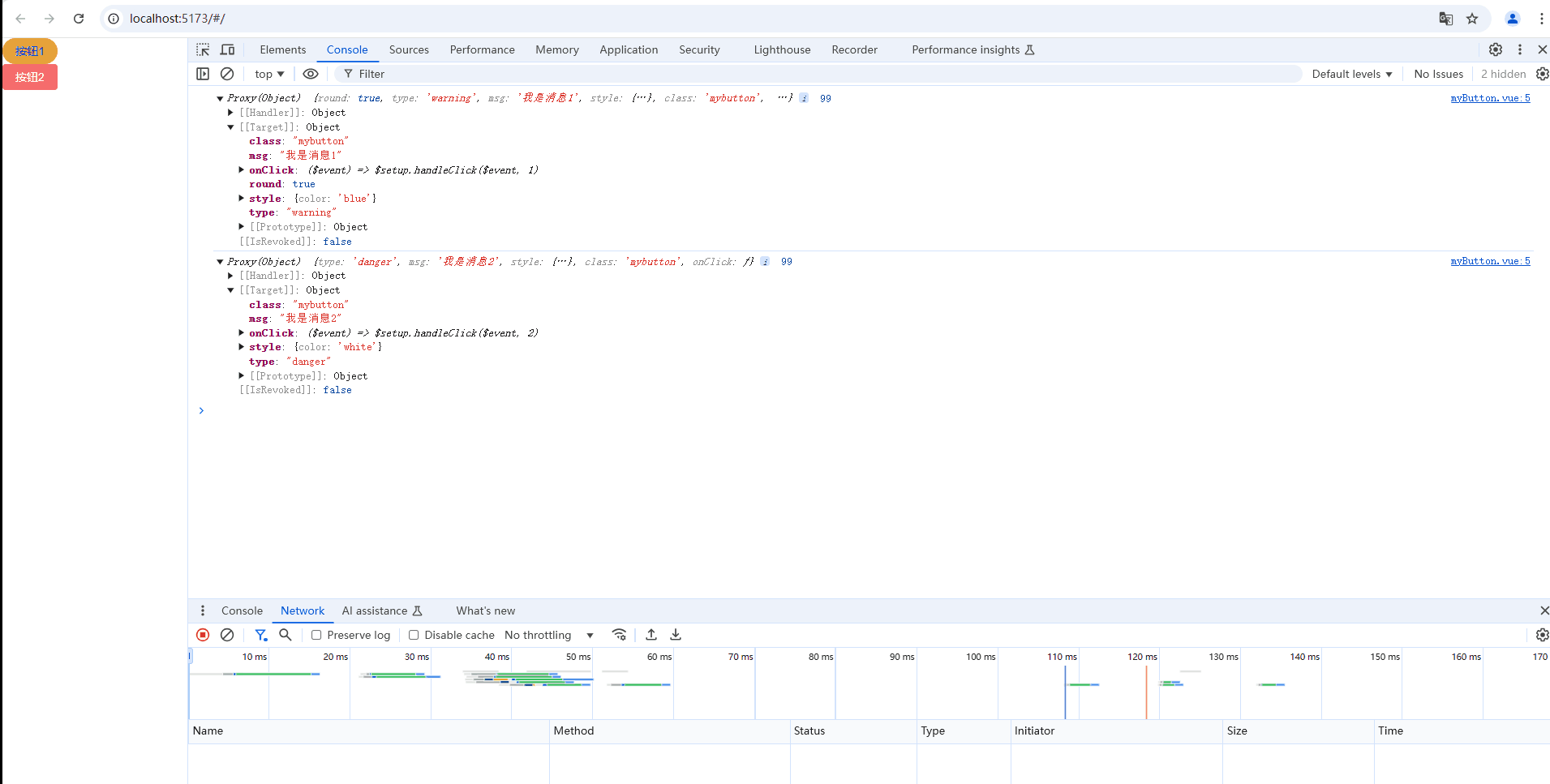Expand [[Handler]] in the first Proxy entry
Viewport: 1550px width, 784px height.
click(x=230, y=113)
